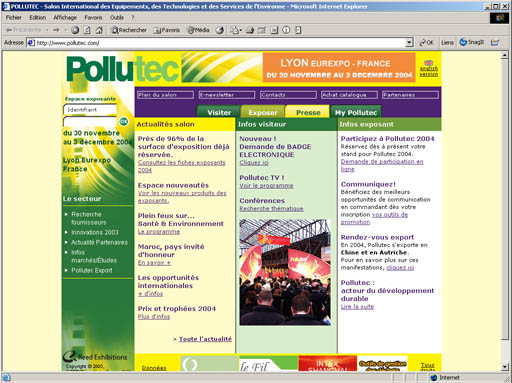The width and height of the screenshot is (512, 383).
Task: Click the SnagIt toolbar icon
Action: pyautogui.click(x=471, y=42)
